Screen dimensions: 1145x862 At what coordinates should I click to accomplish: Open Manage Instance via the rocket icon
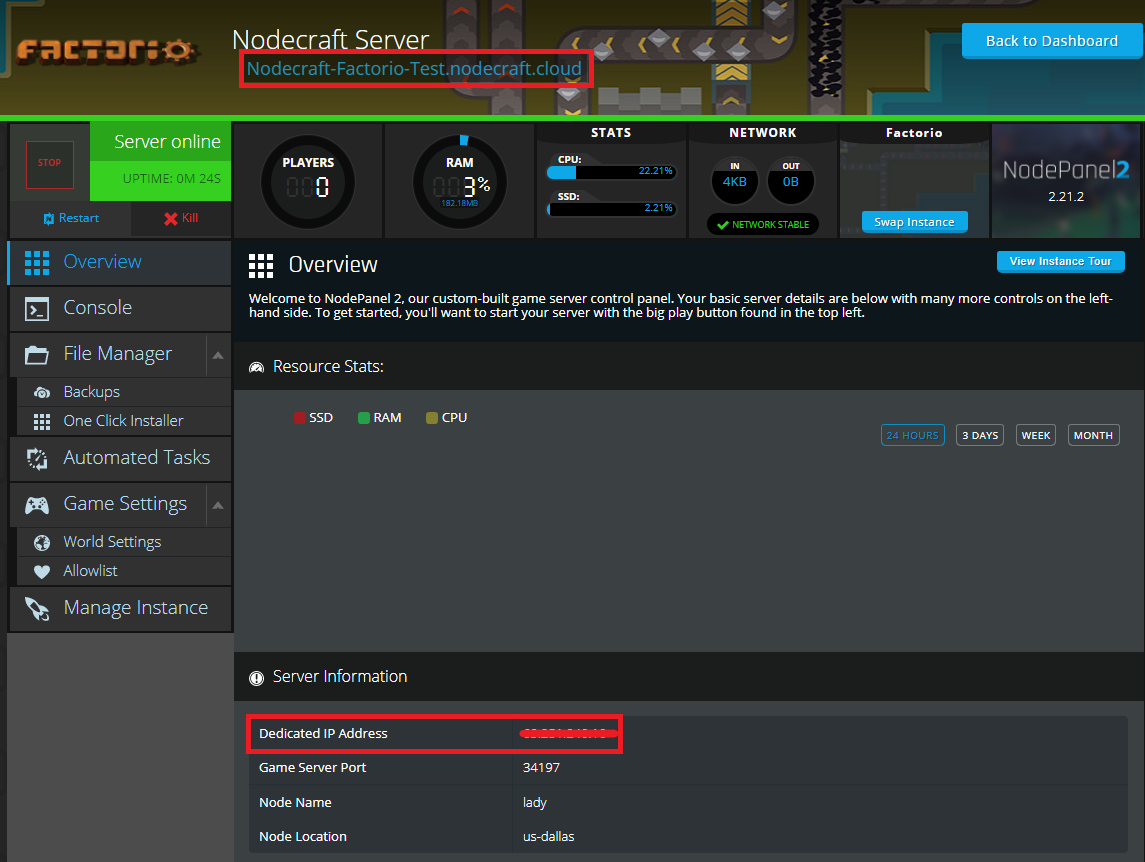[37, 608]
